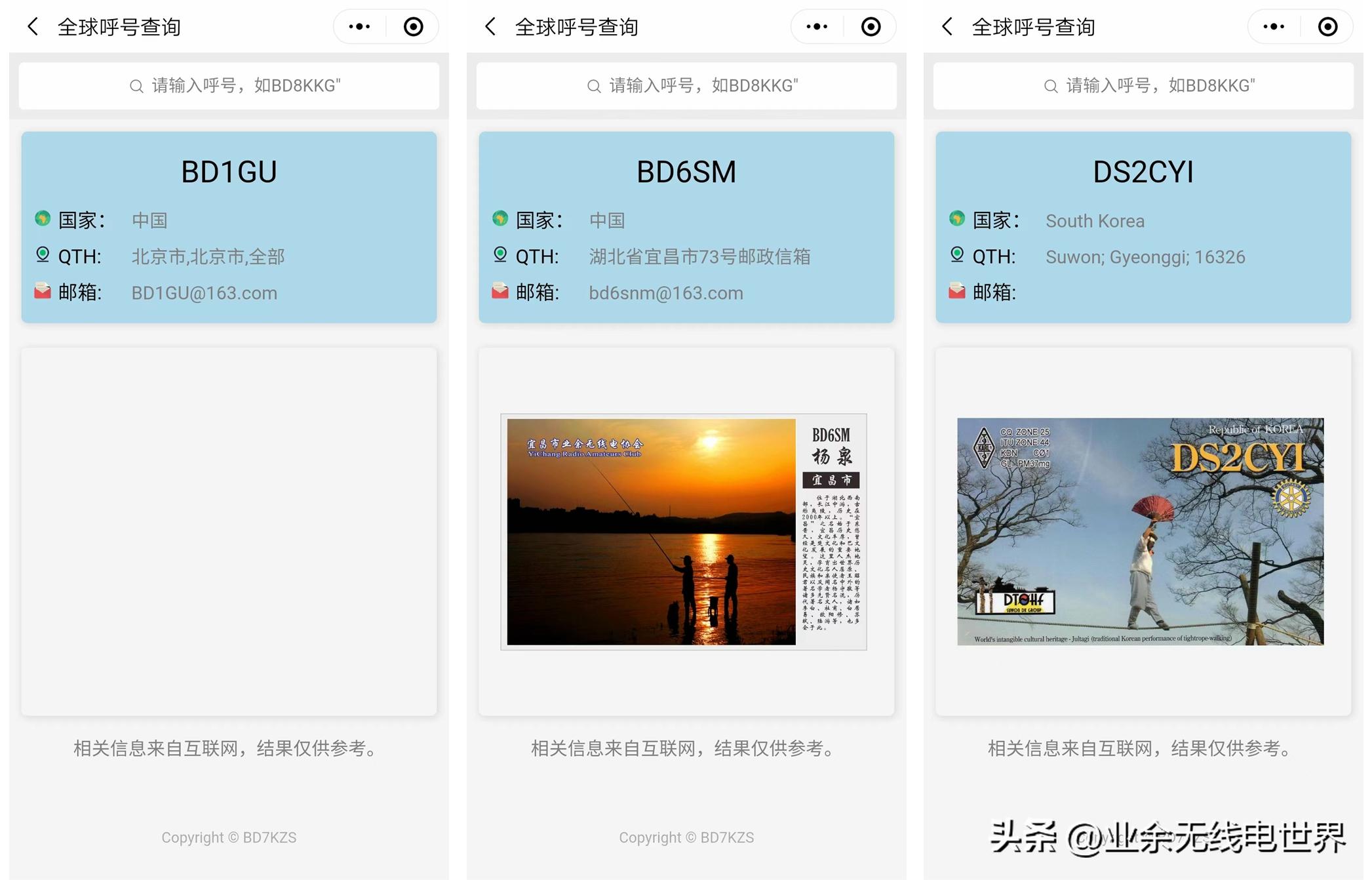Click the Copyright BD7KZS text on BD1GU page
Image resolution: width=1372 pixels, height=880 pixels.
pyautogui.click(x=228, y=837)
